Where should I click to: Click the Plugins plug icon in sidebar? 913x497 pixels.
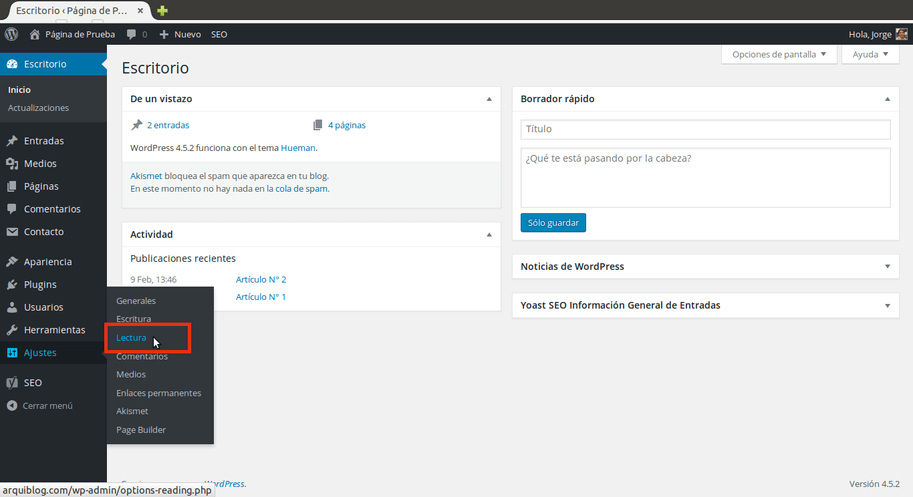pyautogui.click(x=12, y=285)
